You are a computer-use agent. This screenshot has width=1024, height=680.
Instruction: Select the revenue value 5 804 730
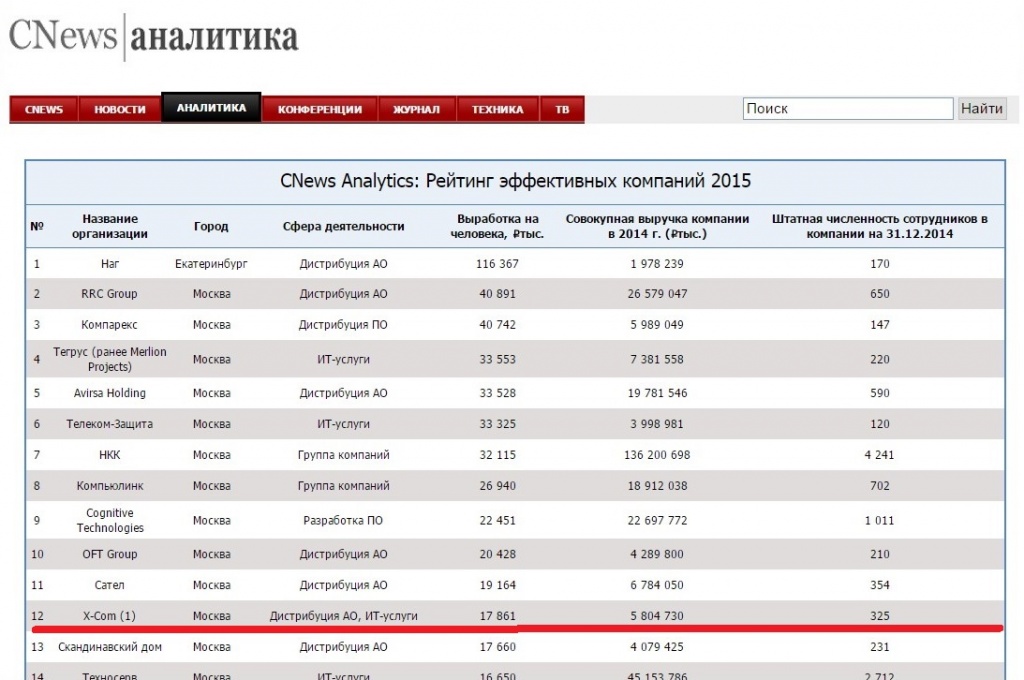[657, 616]
